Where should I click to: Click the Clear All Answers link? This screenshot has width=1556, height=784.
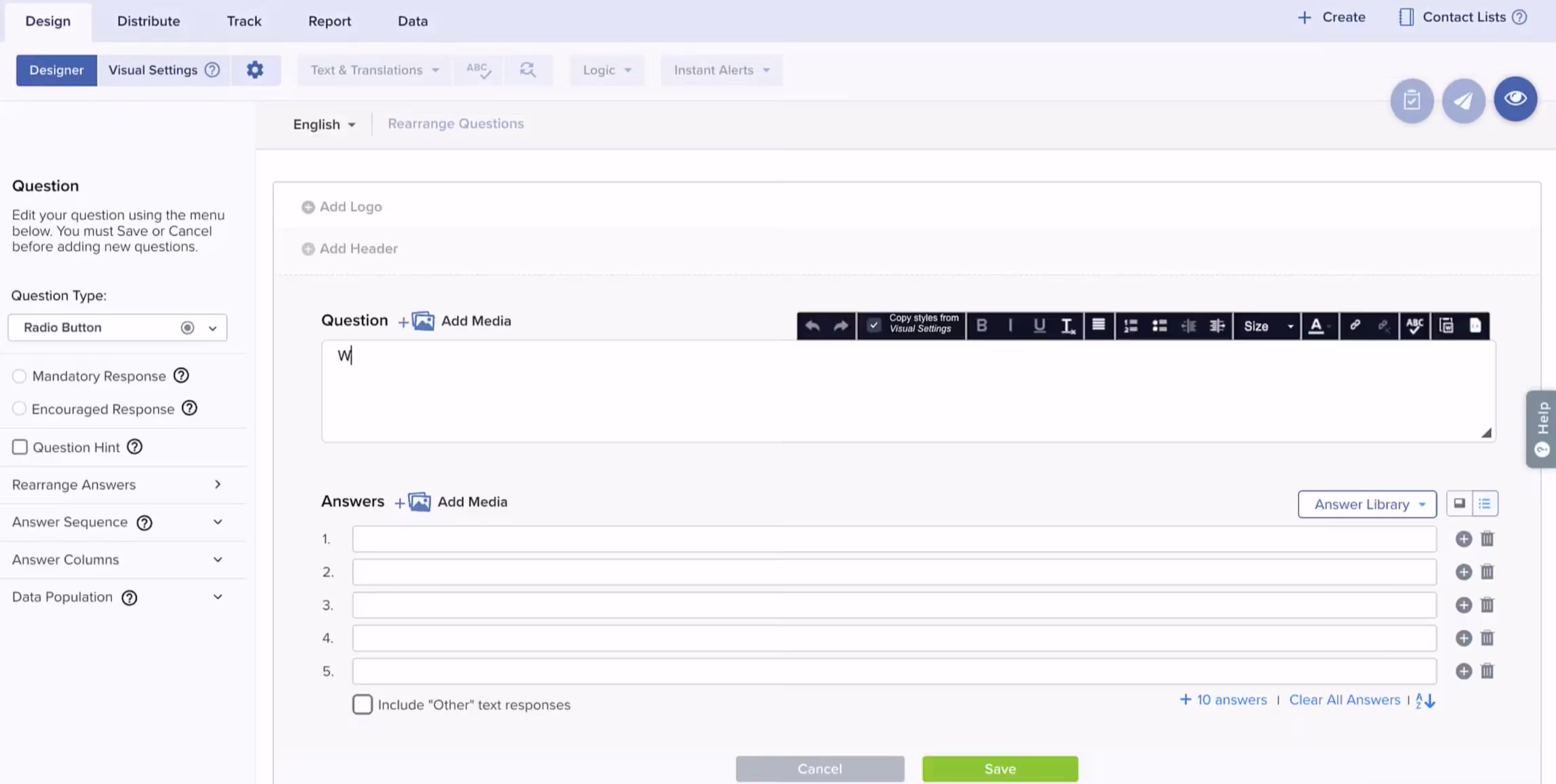click(x=1344, y=700)
